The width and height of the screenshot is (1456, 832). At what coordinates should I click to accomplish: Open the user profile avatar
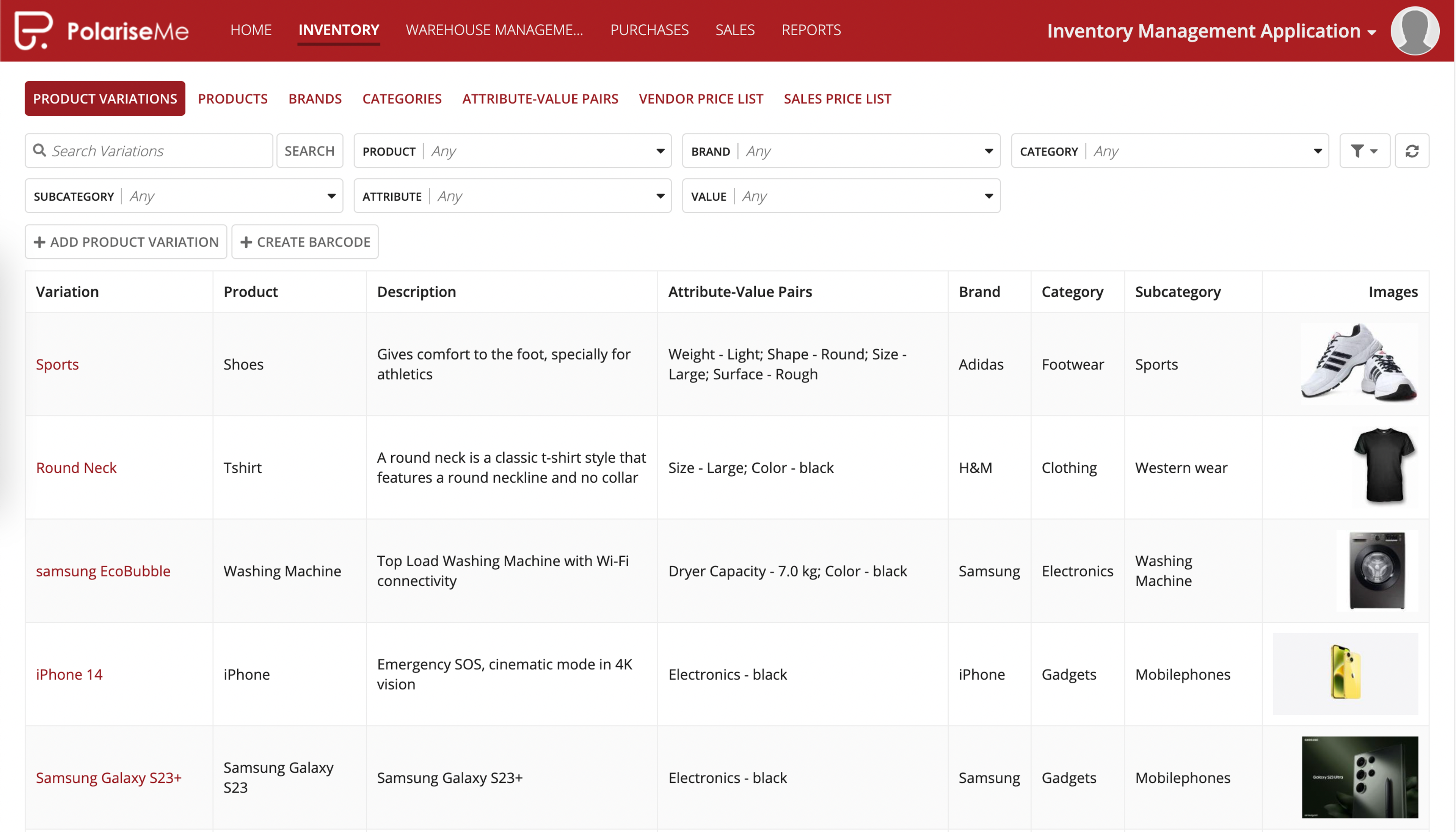point(1414,31)
